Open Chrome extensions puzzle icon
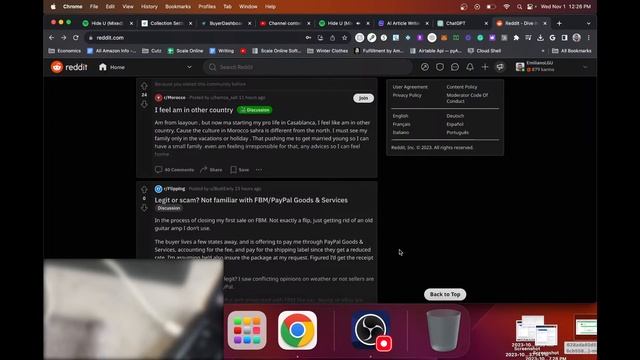 tap(516, 38)
